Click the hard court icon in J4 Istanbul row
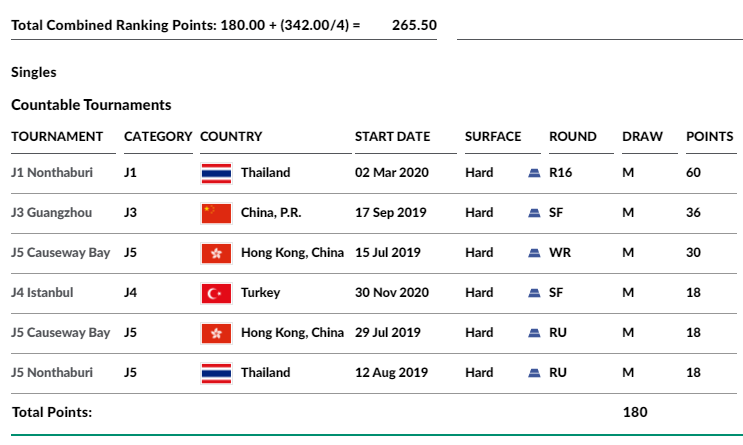This screenshot has width=743, height=445. click(x=534, y=293)
